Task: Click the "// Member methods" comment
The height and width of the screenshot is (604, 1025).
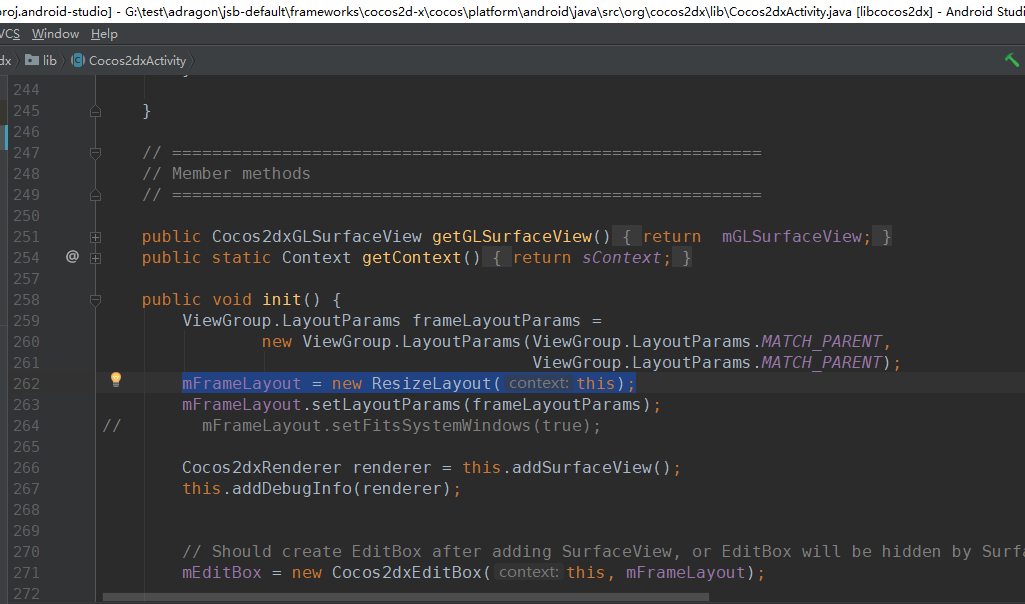Action: (226, 173)
